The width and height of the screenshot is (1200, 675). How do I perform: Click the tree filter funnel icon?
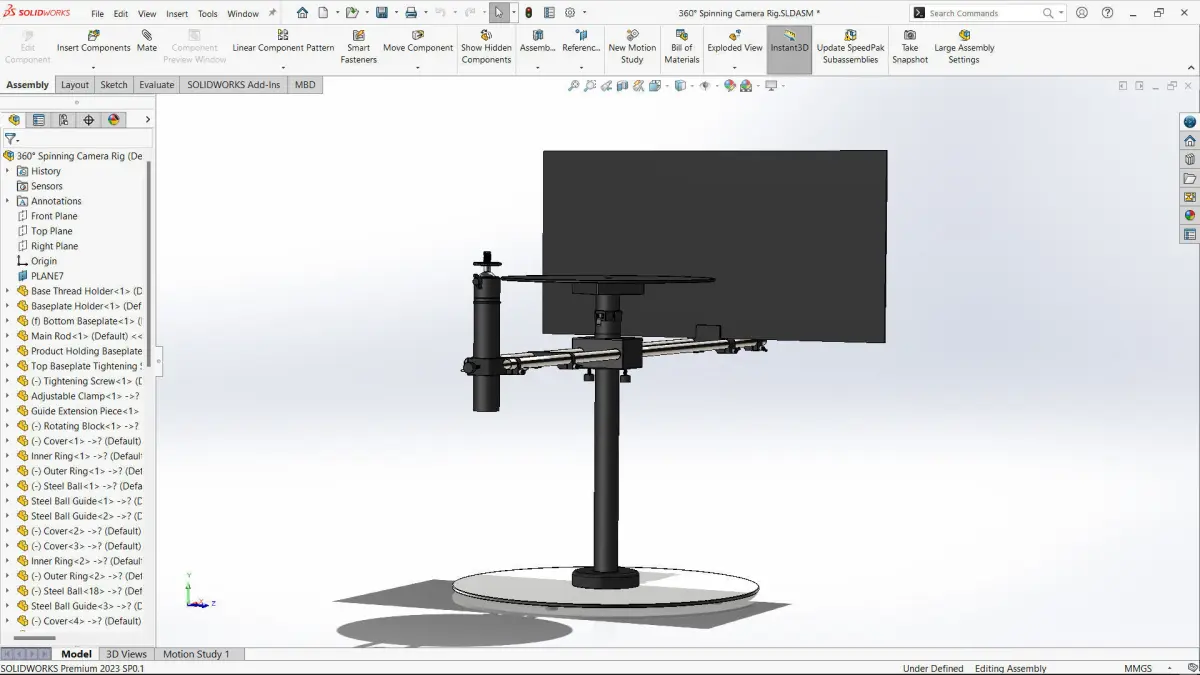tap(10, 139)
